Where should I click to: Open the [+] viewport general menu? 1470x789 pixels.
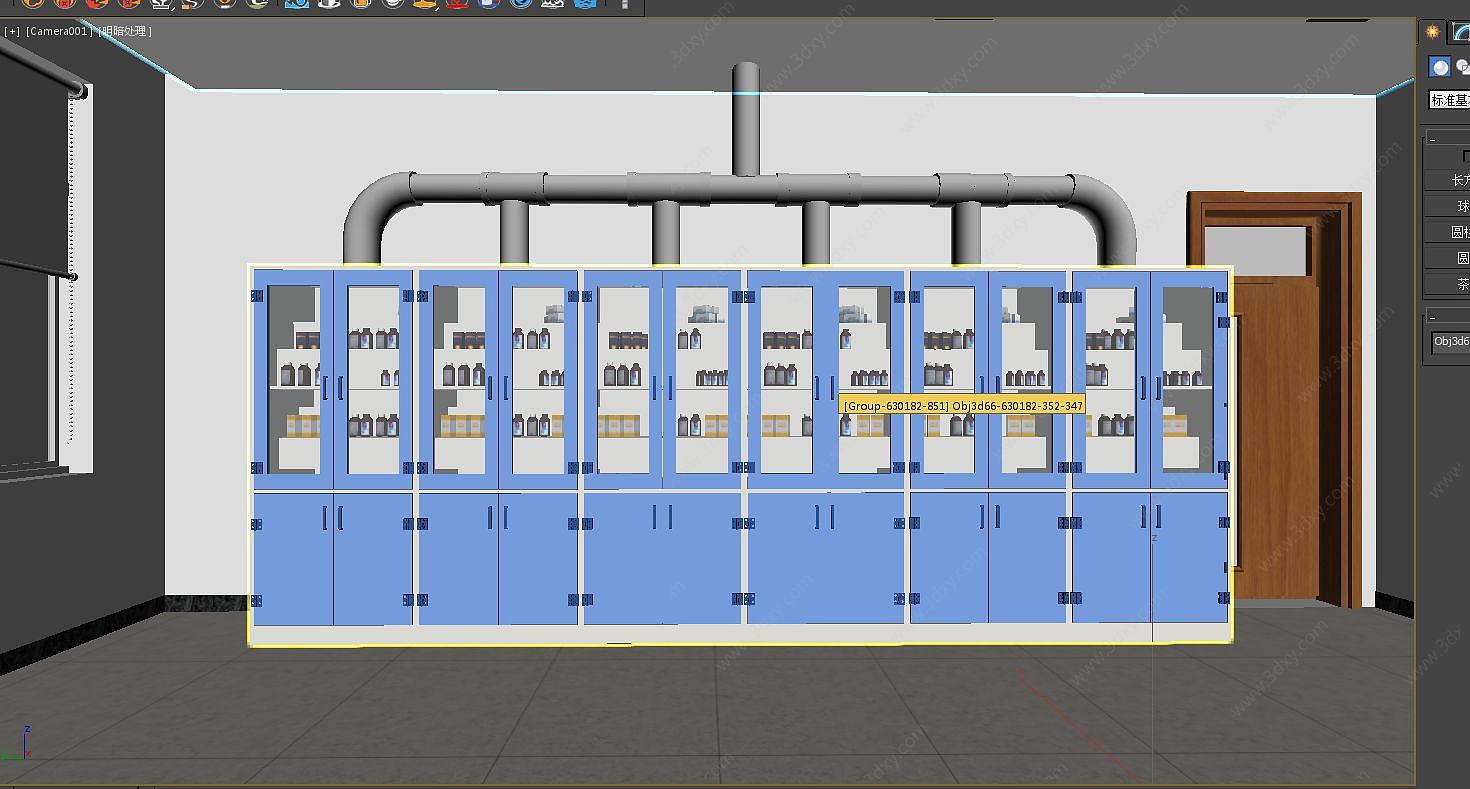click(x=12, y=31)
